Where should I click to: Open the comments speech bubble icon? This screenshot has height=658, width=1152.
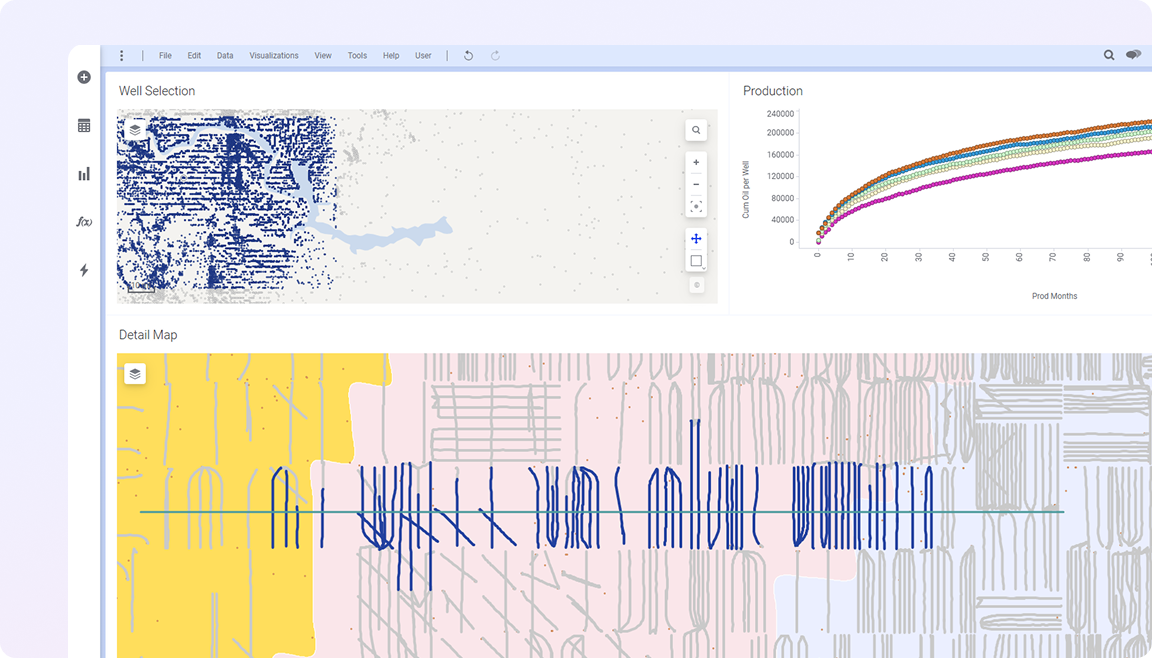[x=1133, y=56]
